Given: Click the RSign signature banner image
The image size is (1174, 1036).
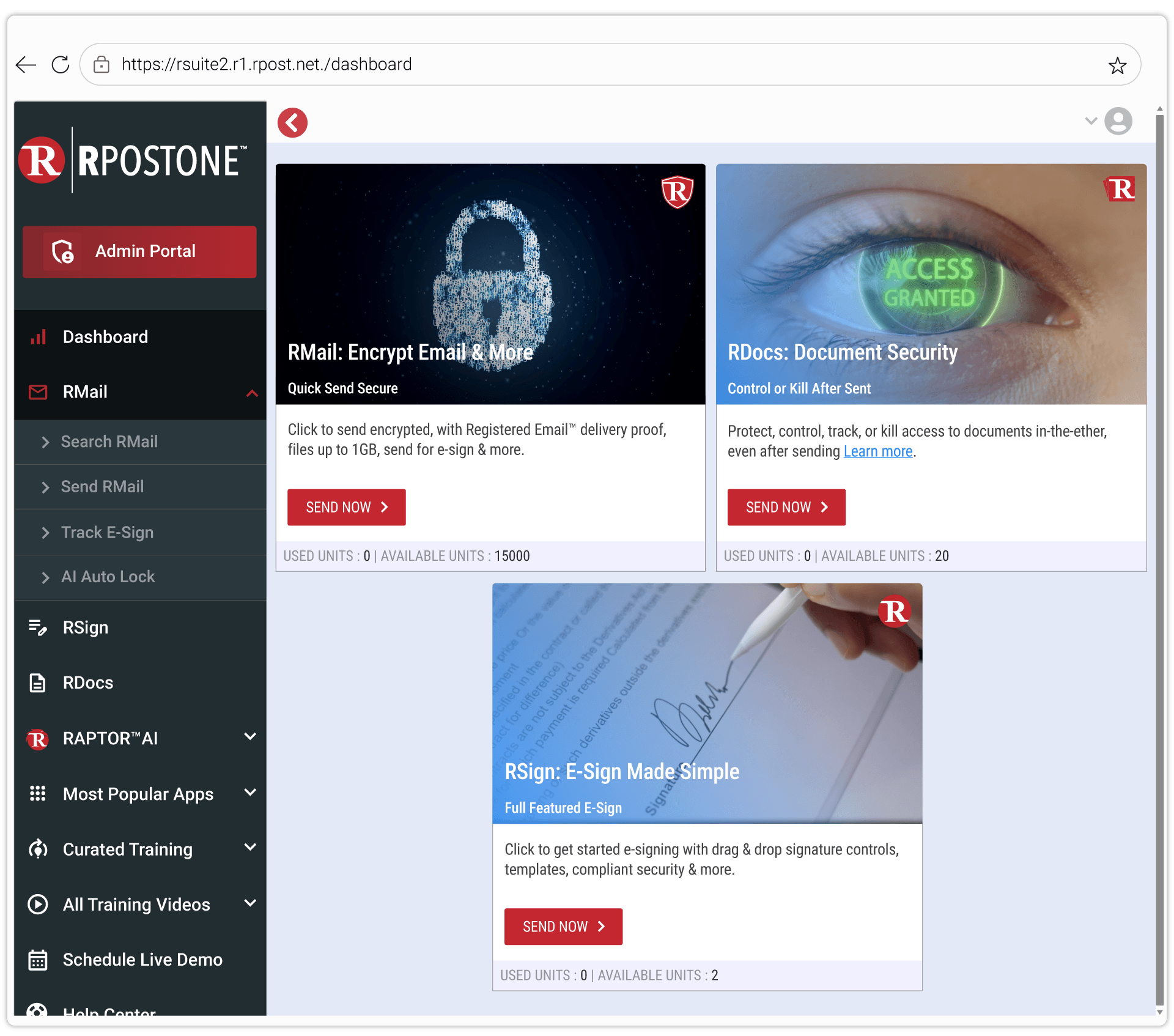Looking at the screenshot, I should tap(707, 703).
